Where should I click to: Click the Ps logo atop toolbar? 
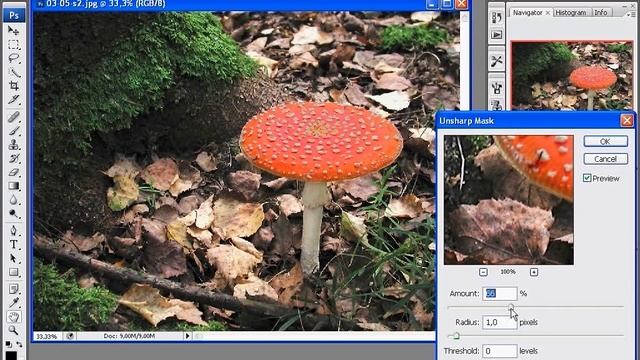(14, 15)
